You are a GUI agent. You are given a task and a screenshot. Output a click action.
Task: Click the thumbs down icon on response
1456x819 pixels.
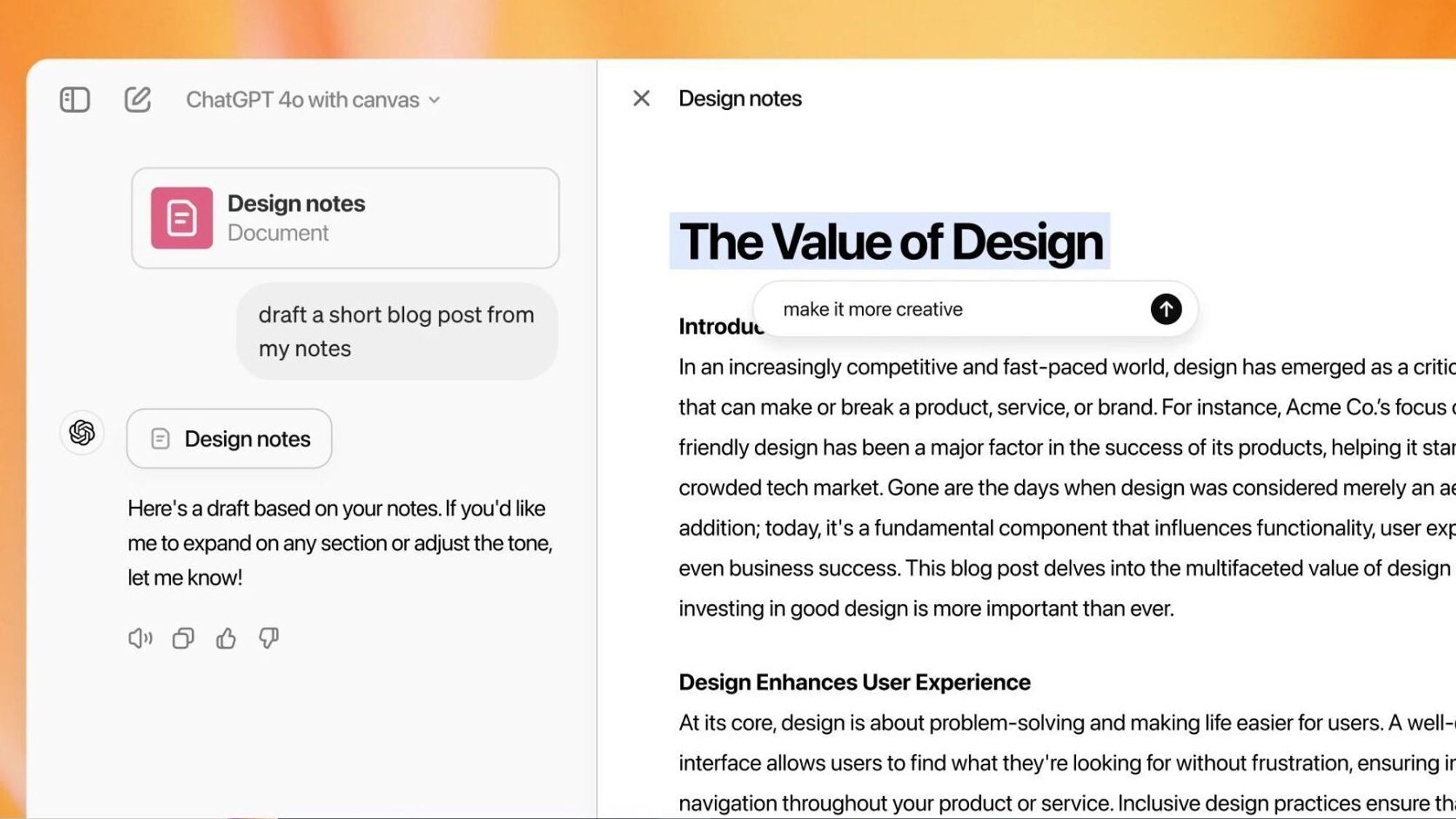[269, 638]
